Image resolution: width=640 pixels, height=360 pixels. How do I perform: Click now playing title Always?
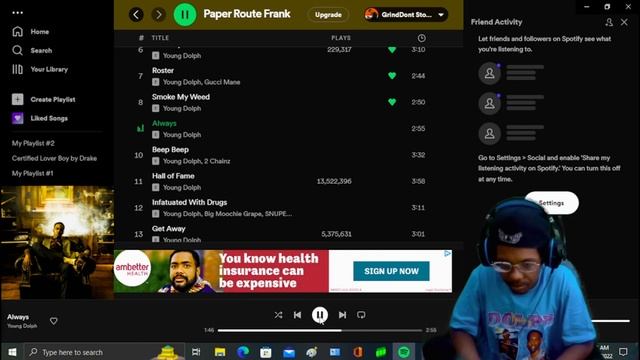pyautogui.click(x=18, y=317)
